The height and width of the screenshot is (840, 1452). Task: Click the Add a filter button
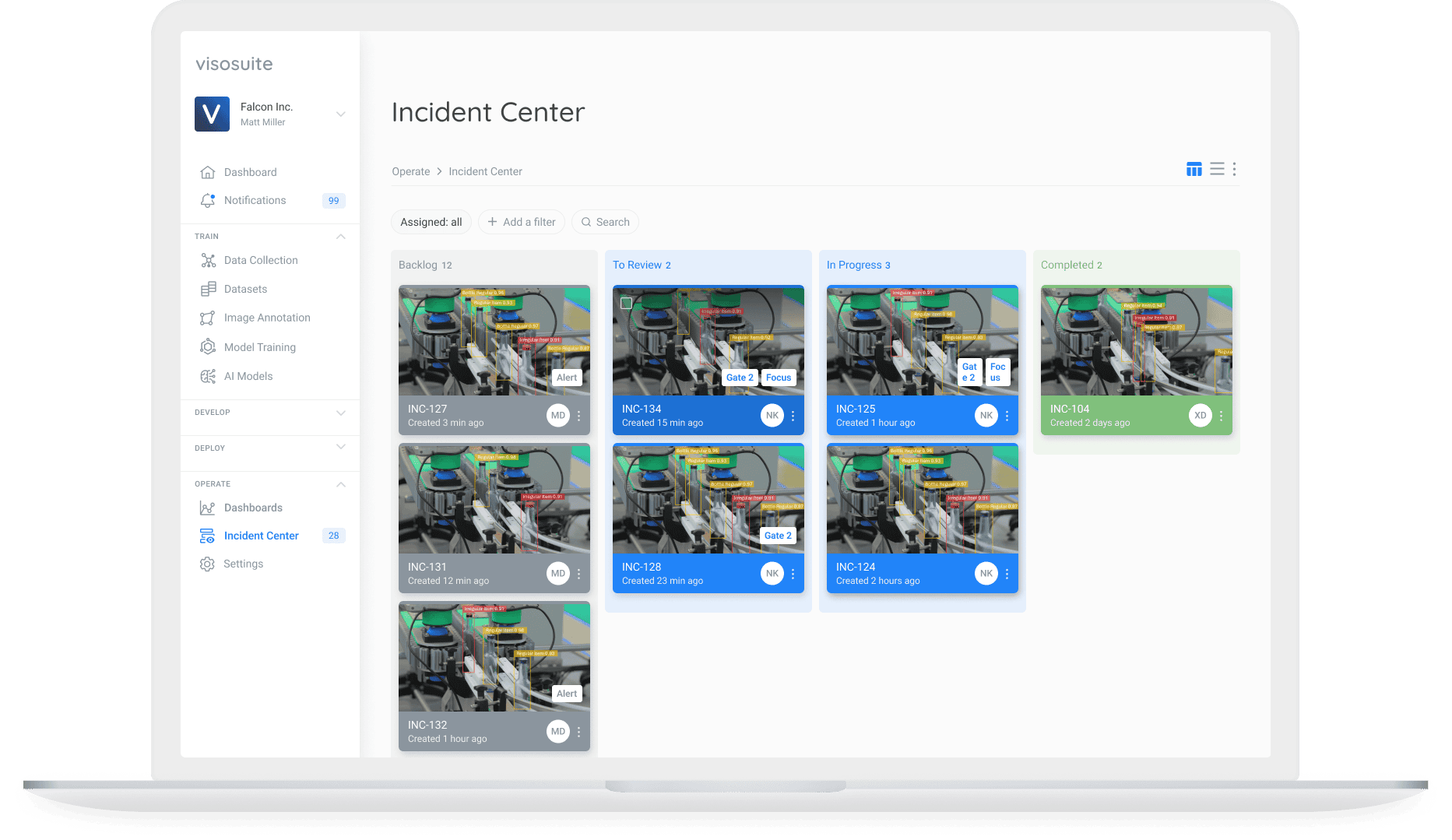point(522,222)
